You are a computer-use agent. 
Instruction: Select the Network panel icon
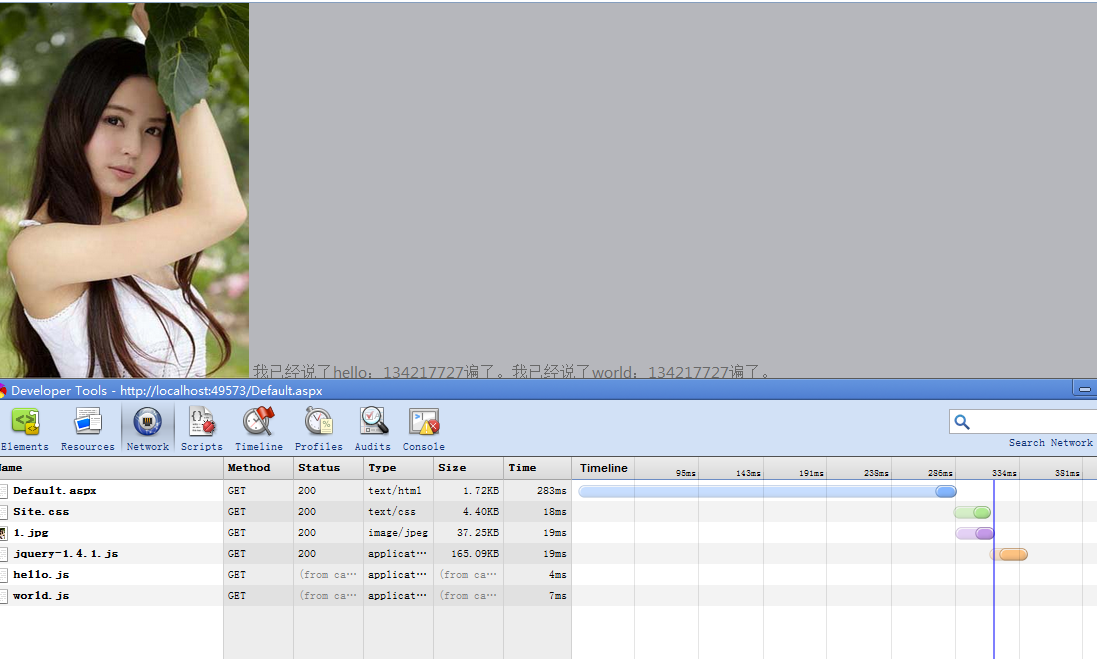tap(148, 423)
